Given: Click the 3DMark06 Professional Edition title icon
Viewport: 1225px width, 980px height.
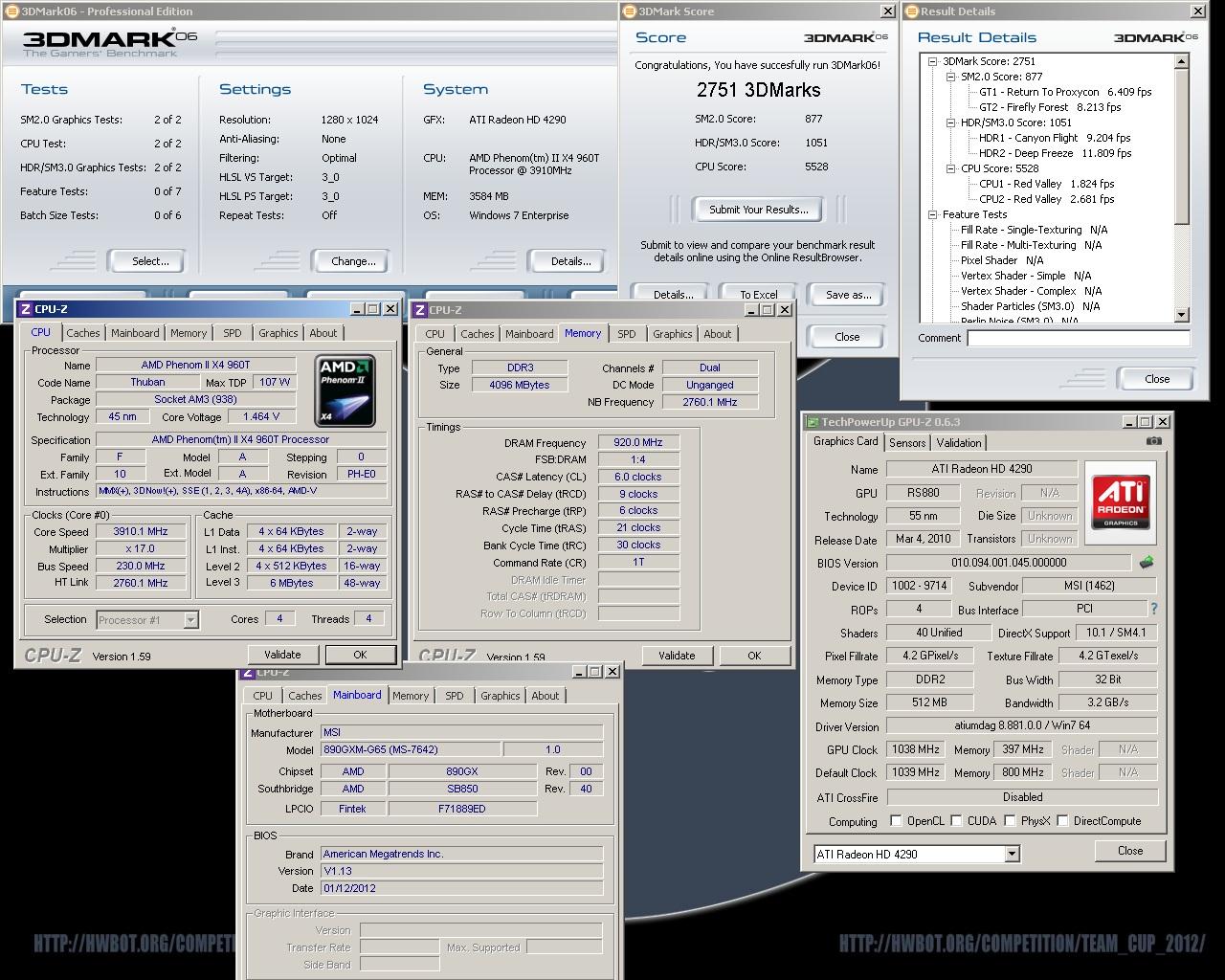Looking at the screenshot, I should coord(11,11).
